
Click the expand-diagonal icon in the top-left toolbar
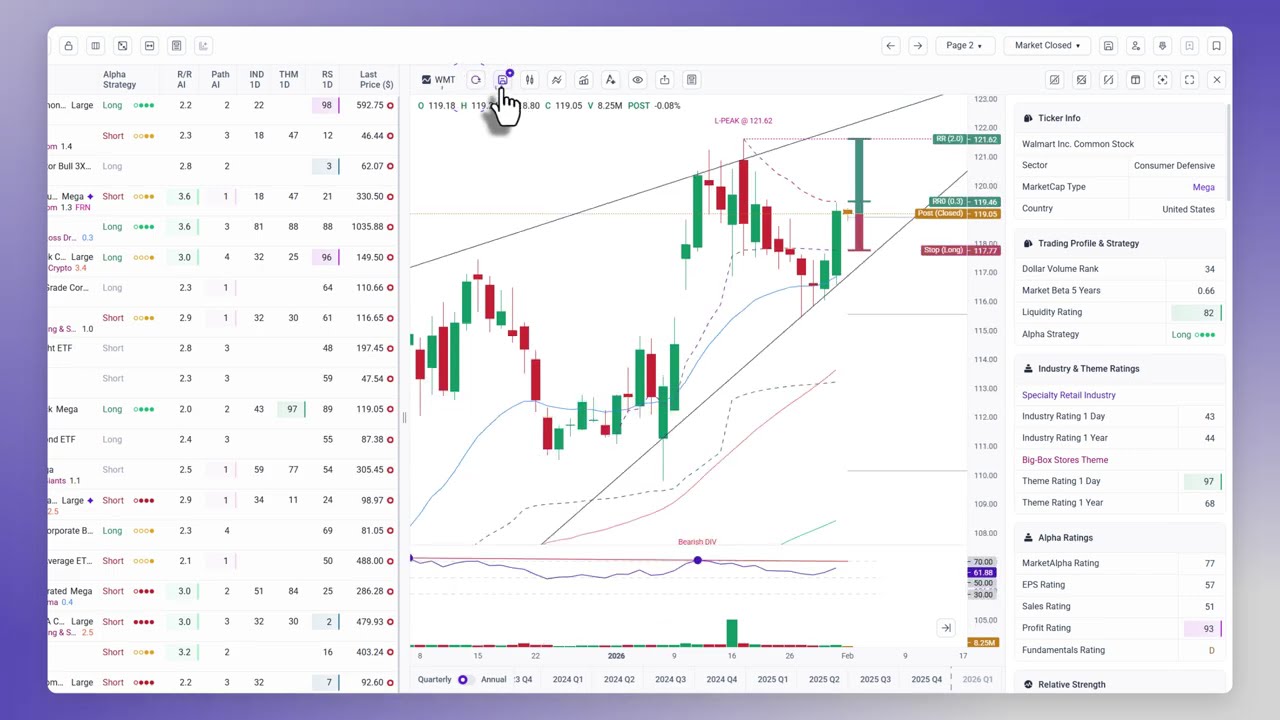(122, 45)
